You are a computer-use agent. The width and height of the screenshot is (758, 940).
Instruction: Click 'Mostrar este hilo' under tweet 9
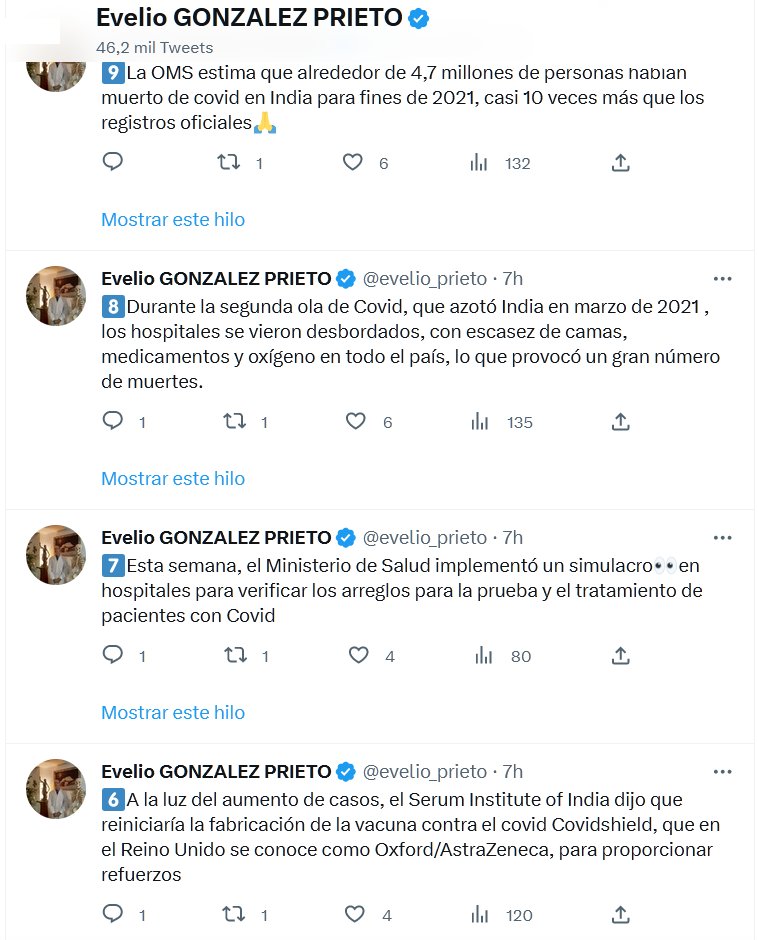click(173, 219)
